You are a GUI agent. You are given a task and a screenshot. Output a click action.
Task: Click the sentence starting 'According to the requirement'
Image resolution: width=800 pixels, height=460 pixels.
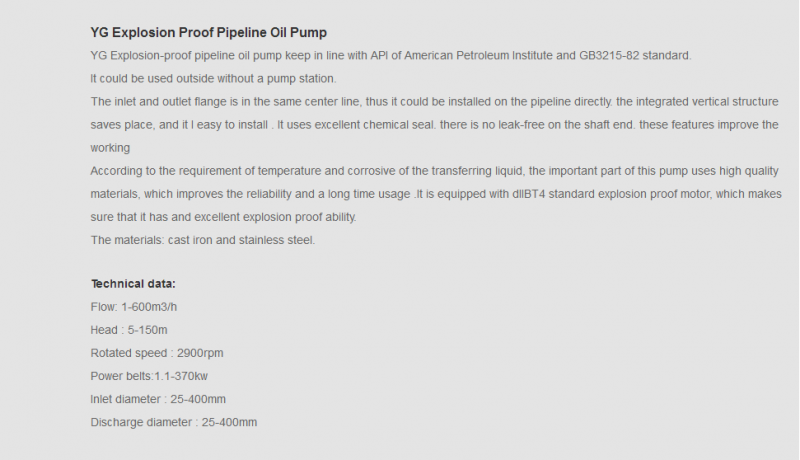pos(435,171)
